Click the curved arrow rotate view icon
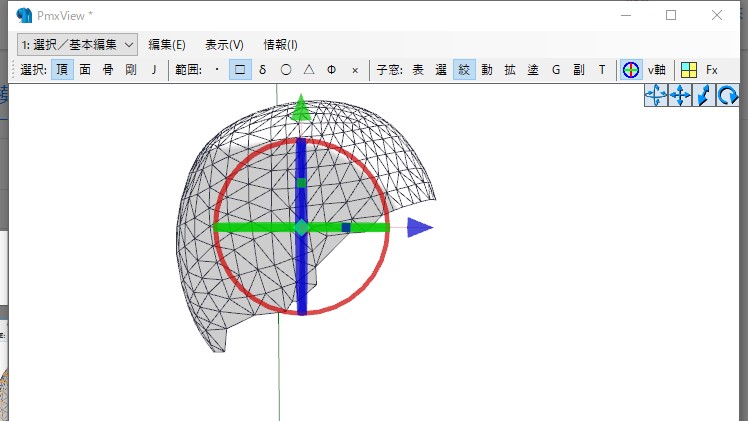This screenshot has height=421, width=748. coord(728,96)
